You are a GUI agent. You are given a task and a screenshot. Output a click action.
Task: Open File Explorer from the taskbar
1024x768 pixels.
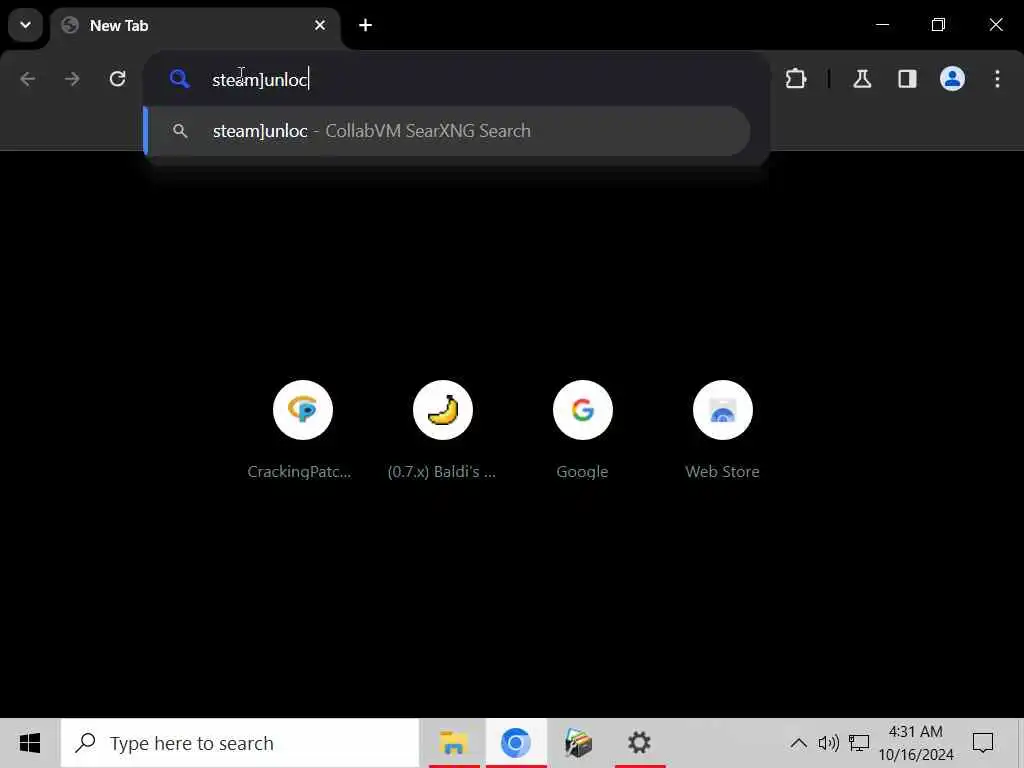pos(454,743)
